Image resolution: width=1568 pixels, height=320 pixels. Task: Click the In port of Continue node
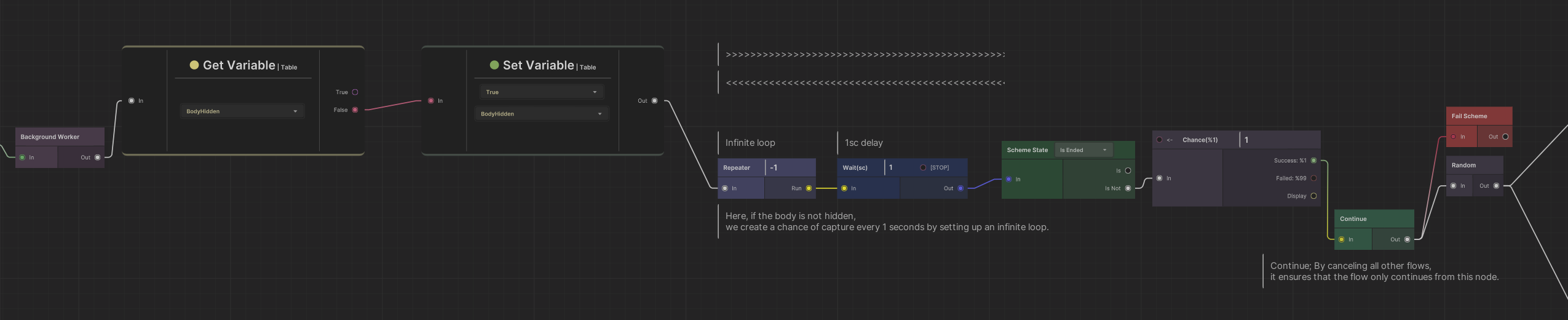point(1342,239)
